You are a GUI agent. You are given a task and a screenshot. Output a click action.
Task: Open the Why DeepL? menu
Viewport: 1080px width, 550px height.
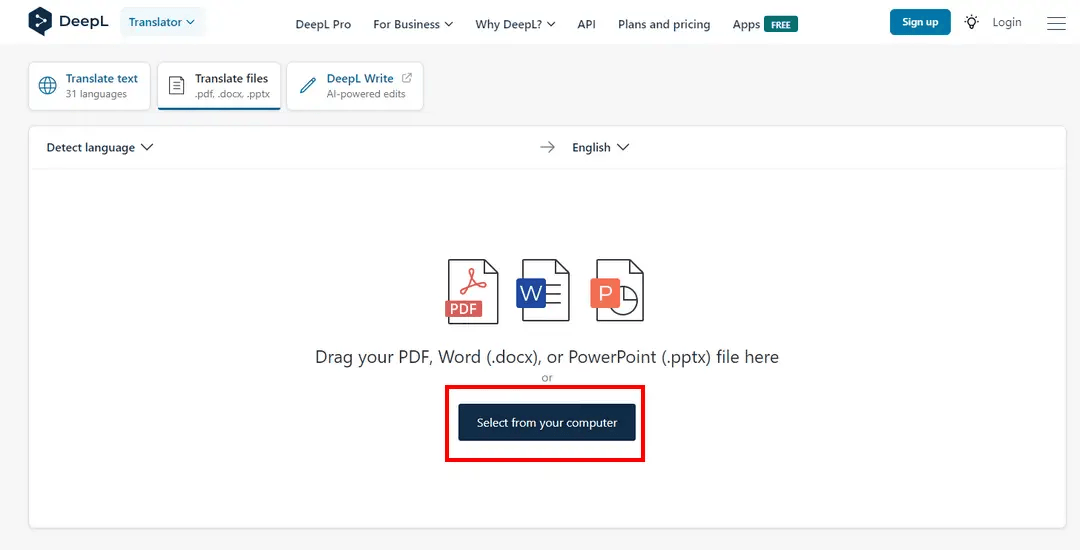(516, 24)
